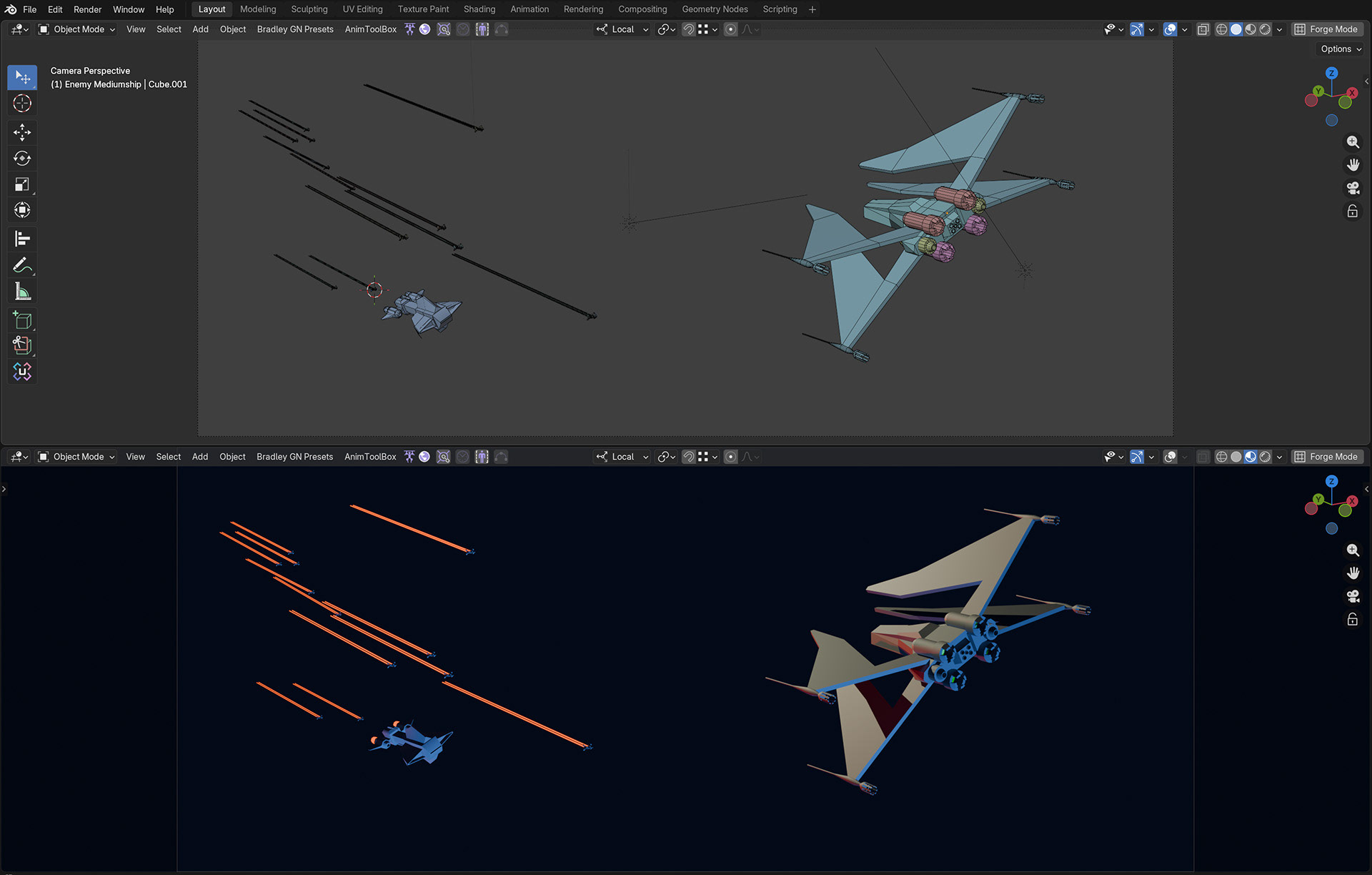Open pivot point dropdown in upper header

click(667, 29)
